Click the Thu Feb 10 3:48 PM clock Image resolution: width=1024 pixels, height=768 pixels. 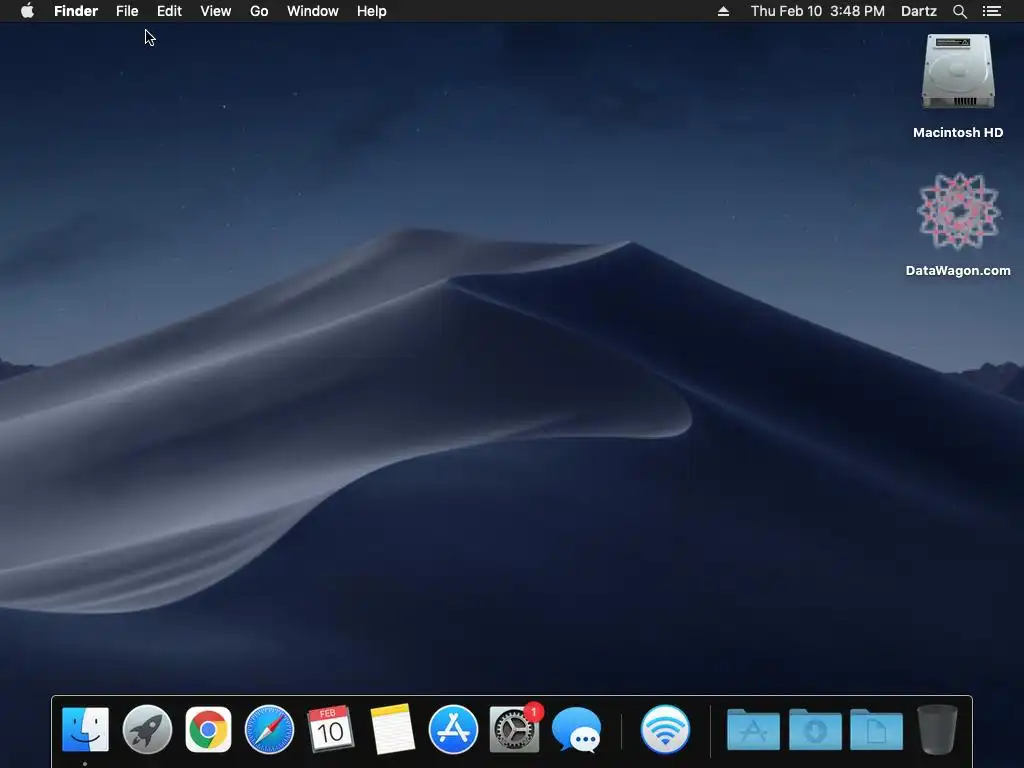(818, 11)
